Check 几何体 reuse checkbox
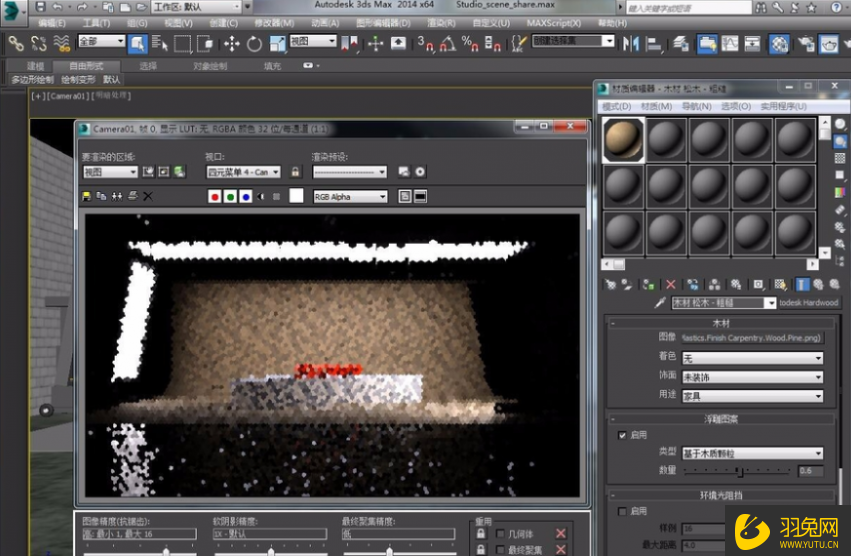851x556 pixels. pyautogui.click(x=500, y=534)
